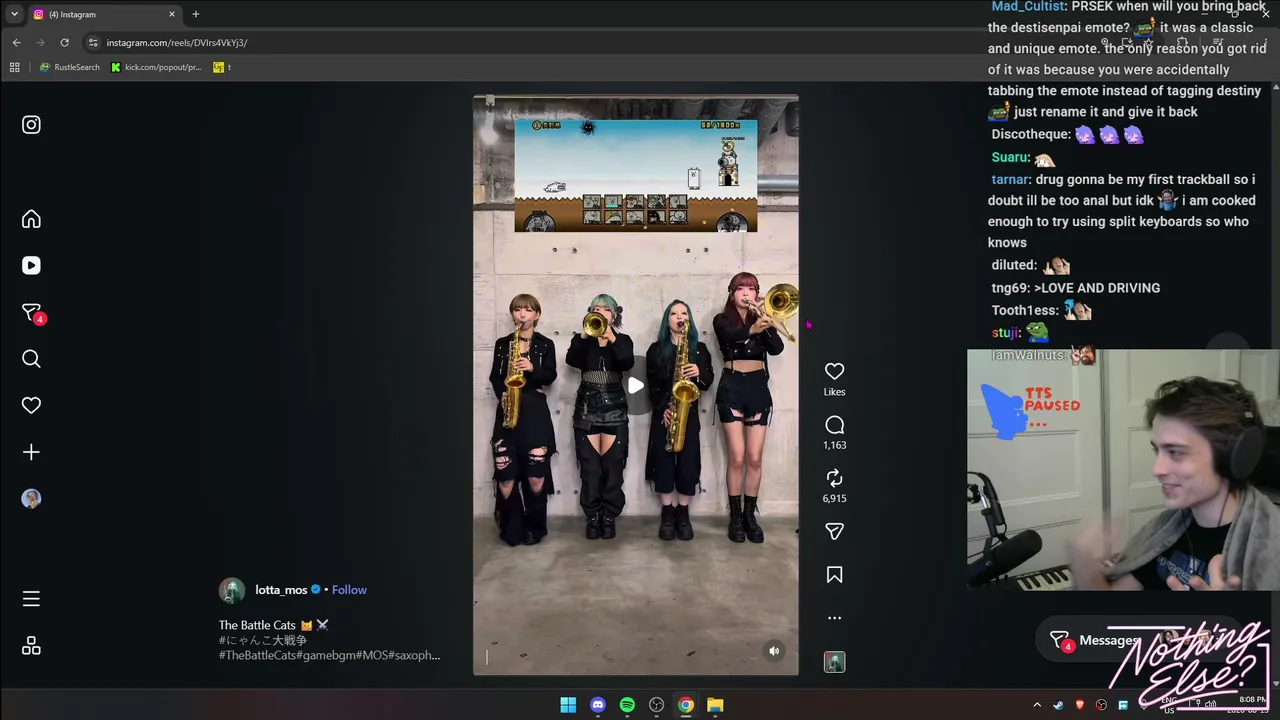This screenshot has width=1280, height=720.
Task: Toggle the reel's sound with speaker button
Action: (x=773, y=651)
